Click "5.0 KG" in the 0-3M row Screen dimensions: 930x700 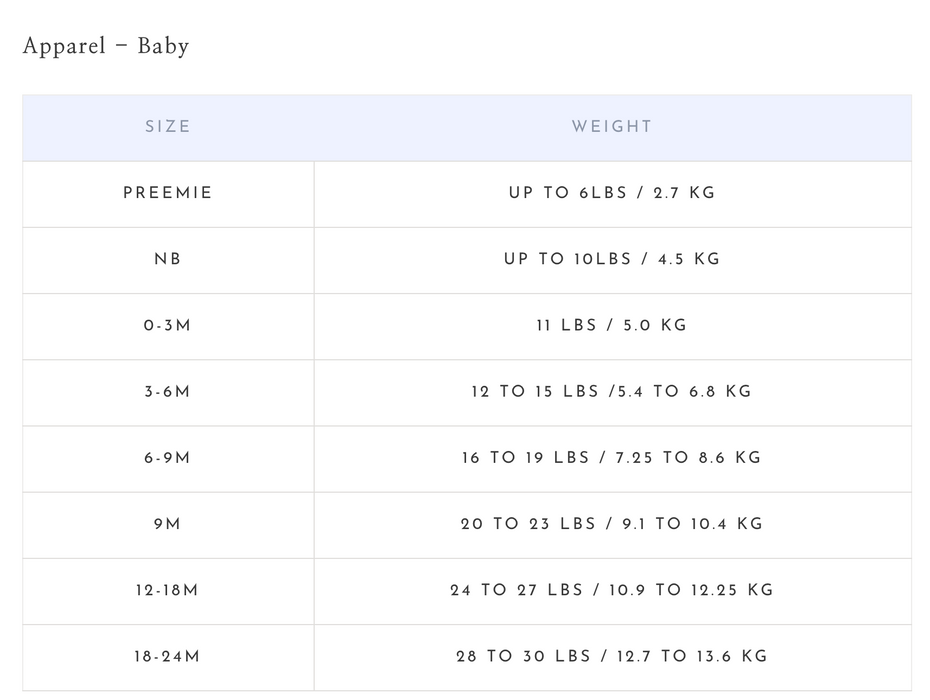pos(655,326)
